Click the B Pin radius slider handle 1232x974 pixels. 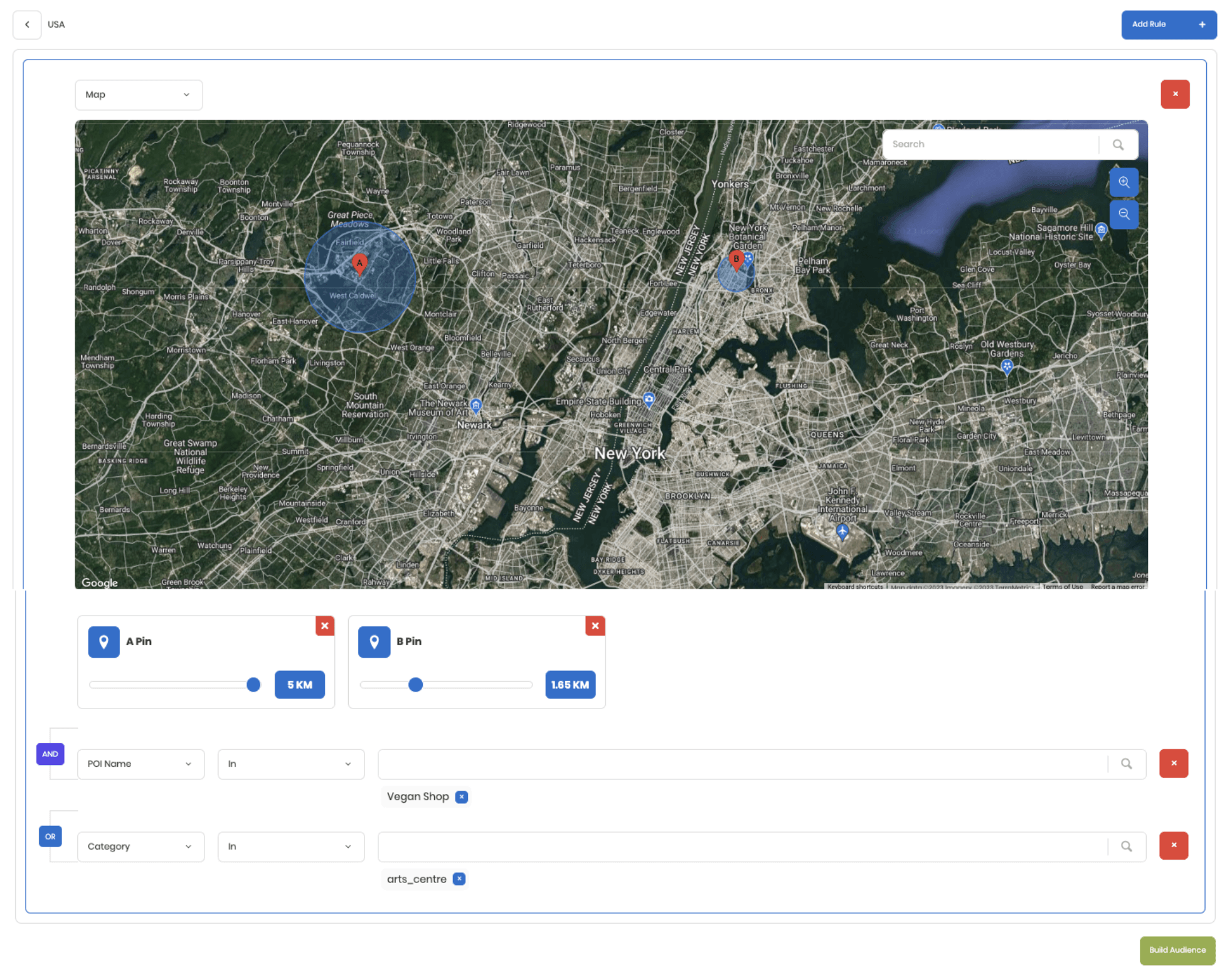415,685
